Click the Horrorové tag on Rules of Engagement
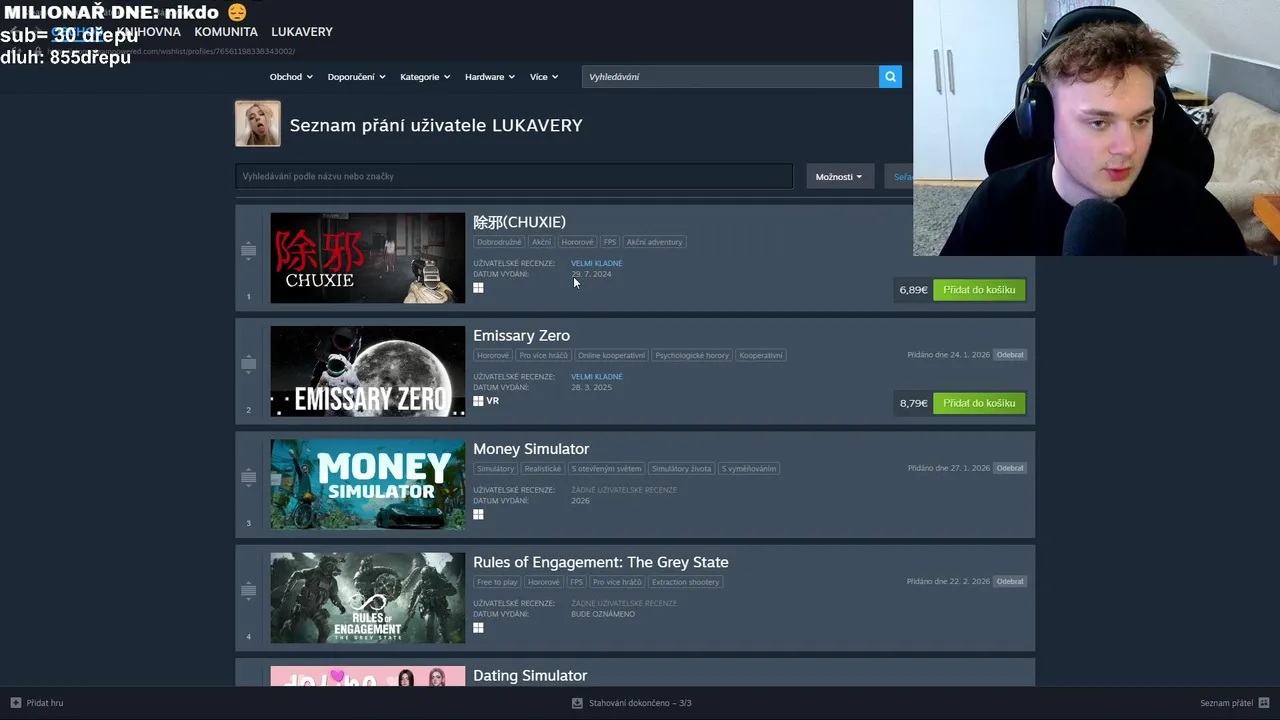 coord(544,582)
